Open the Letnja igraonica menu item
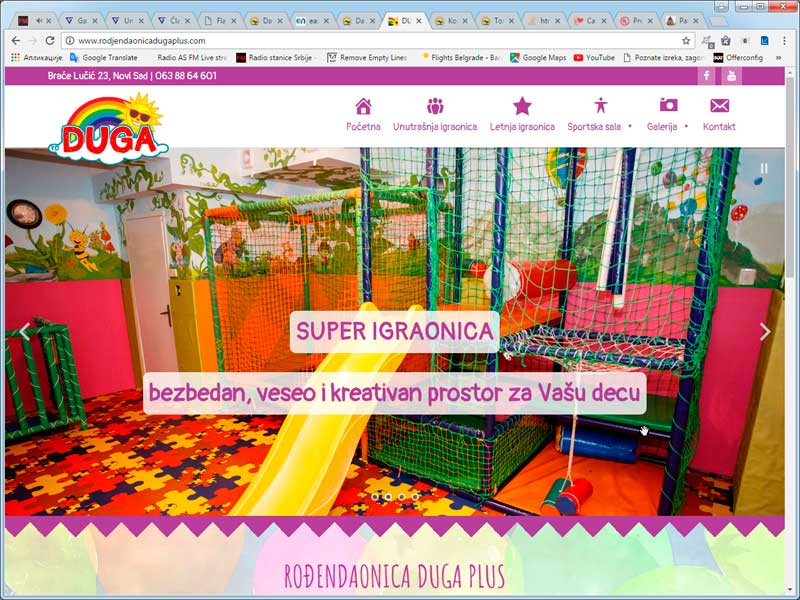The image size is (800, 600). (522, 127)
